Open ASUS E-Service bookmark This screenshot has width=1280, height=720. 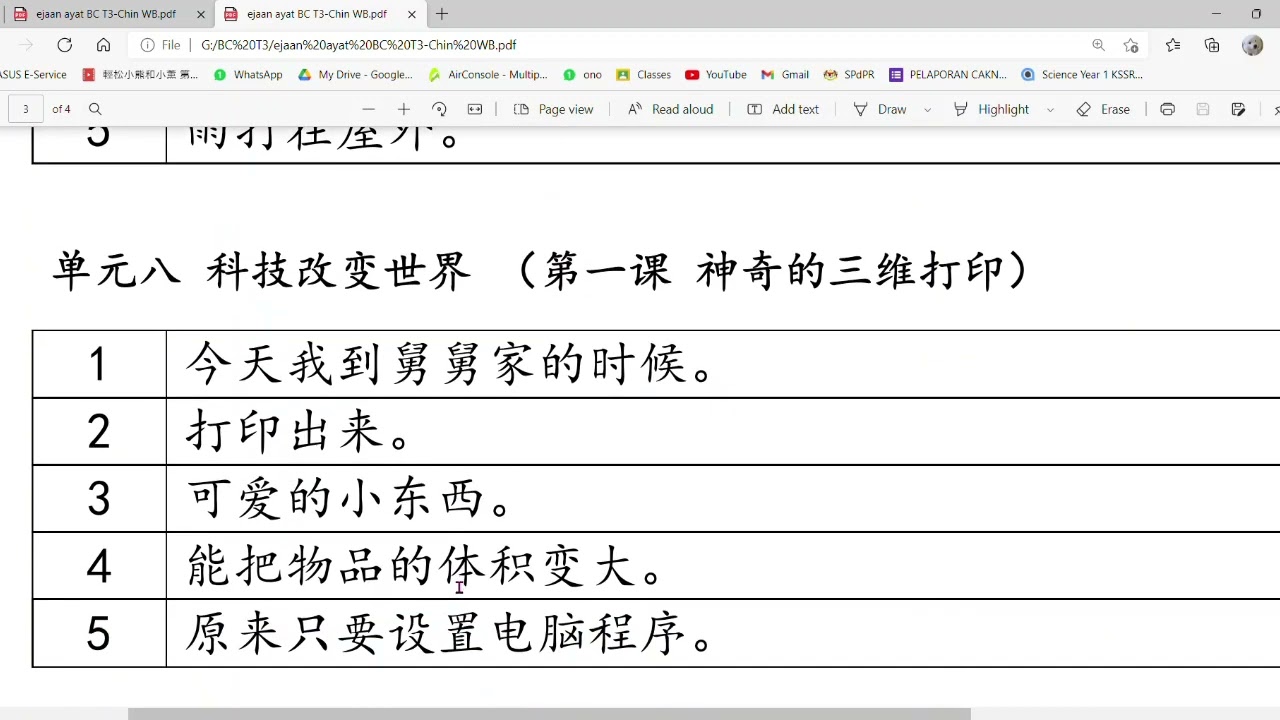tap(33, 74)
